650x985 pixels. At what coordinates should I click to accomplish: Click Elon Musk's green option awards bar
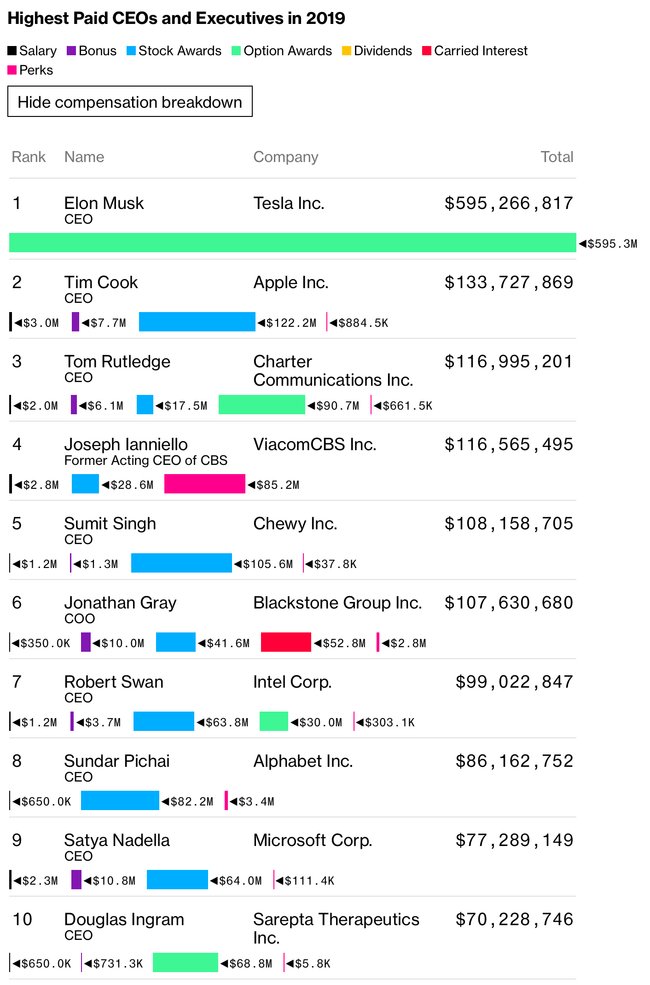(x=293, y=242)
